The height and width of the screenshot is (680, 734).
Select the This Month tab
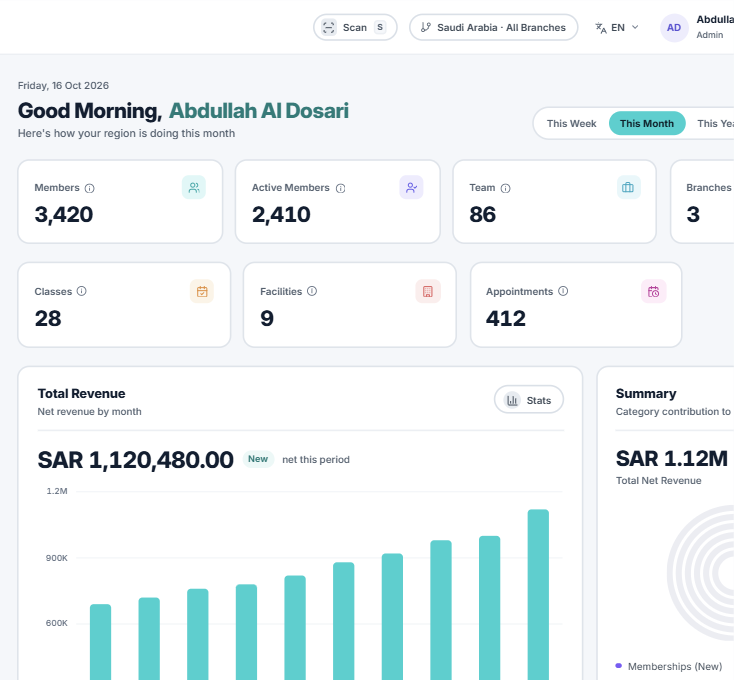[647, 124]
